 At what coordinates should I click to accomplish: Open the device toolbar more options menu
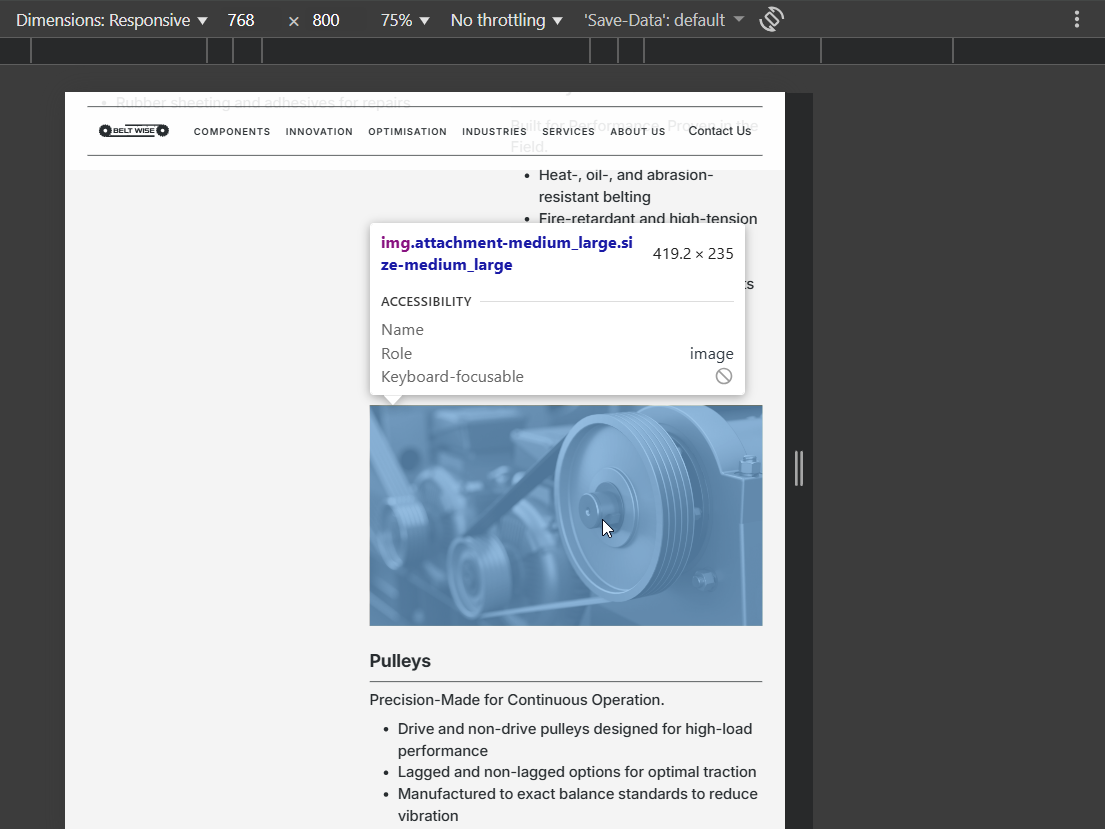(x=1077, y=20)
